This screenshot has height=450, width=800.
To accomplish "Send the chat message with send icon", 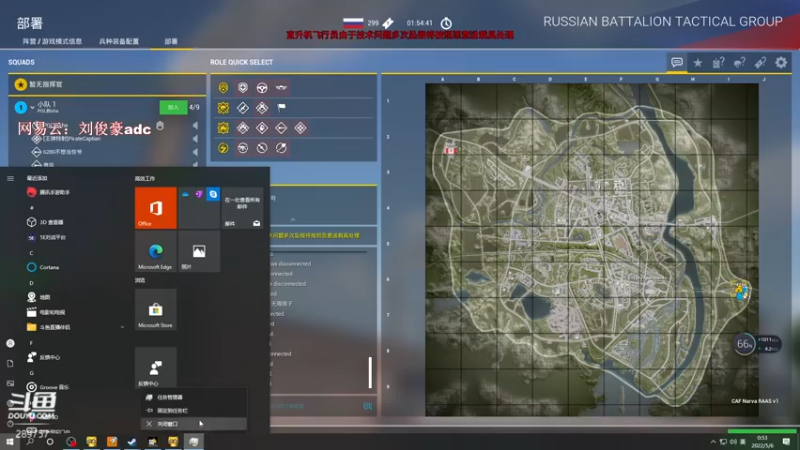I will coord(367,406).
